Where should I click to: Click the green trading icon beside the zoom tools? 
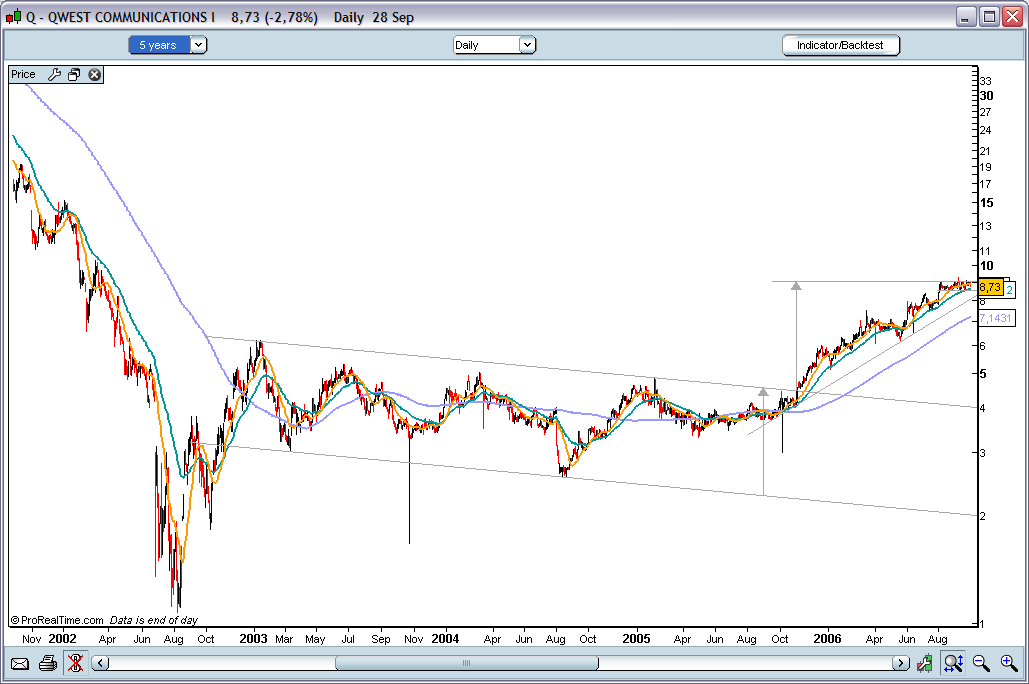coord(925,664)
